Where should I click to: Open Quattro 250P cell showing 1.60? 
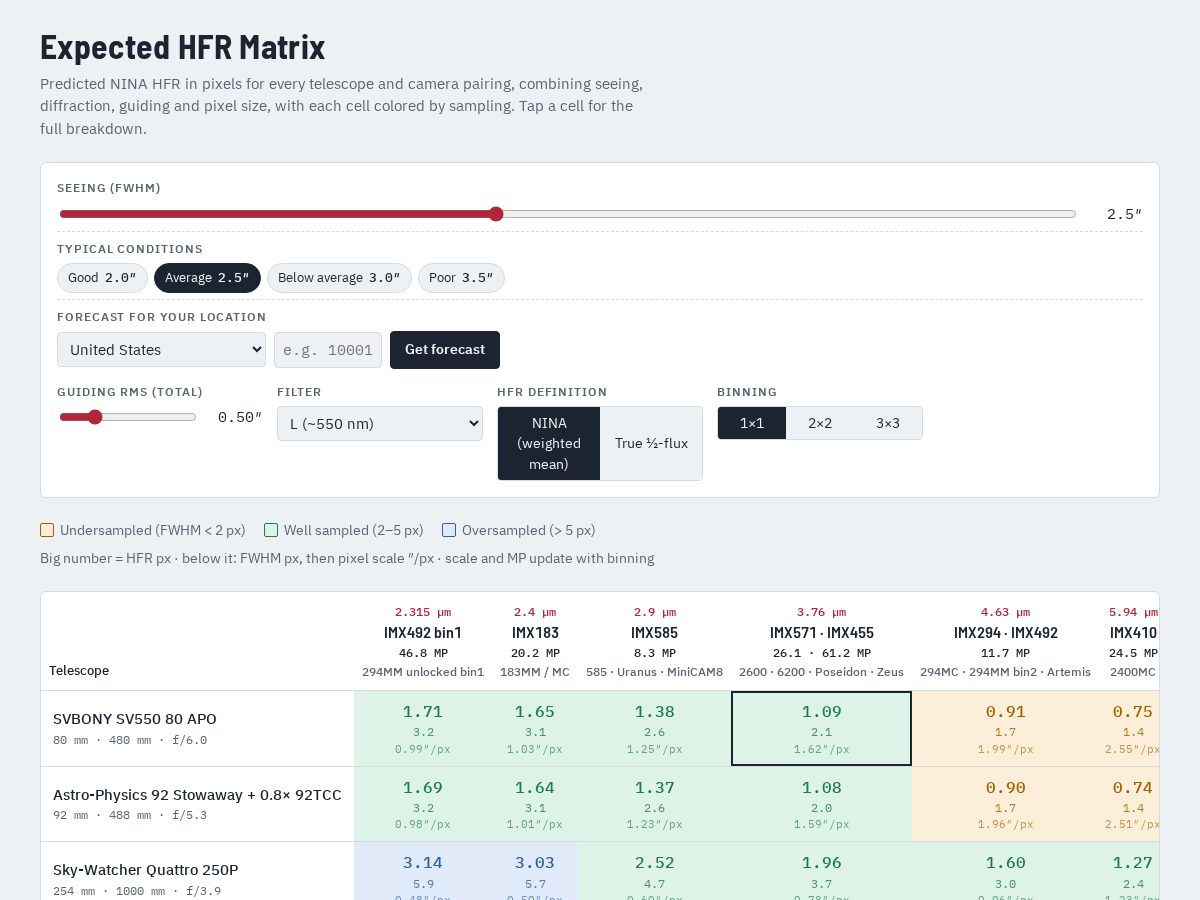[x=1006, y=871]
